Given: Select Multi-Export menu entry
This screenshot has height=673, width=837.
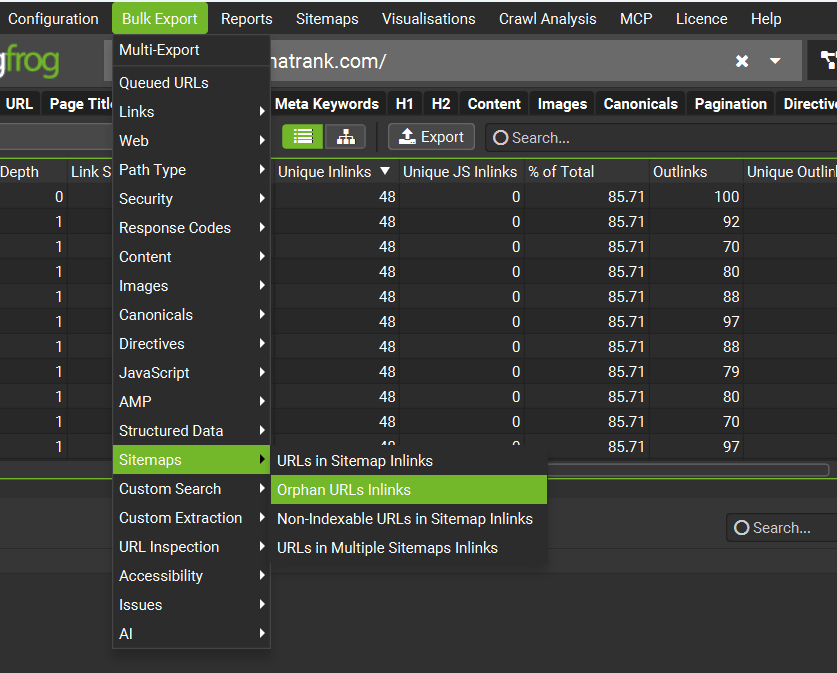Looking at the screenshot, I should click(x=191, y=50).
